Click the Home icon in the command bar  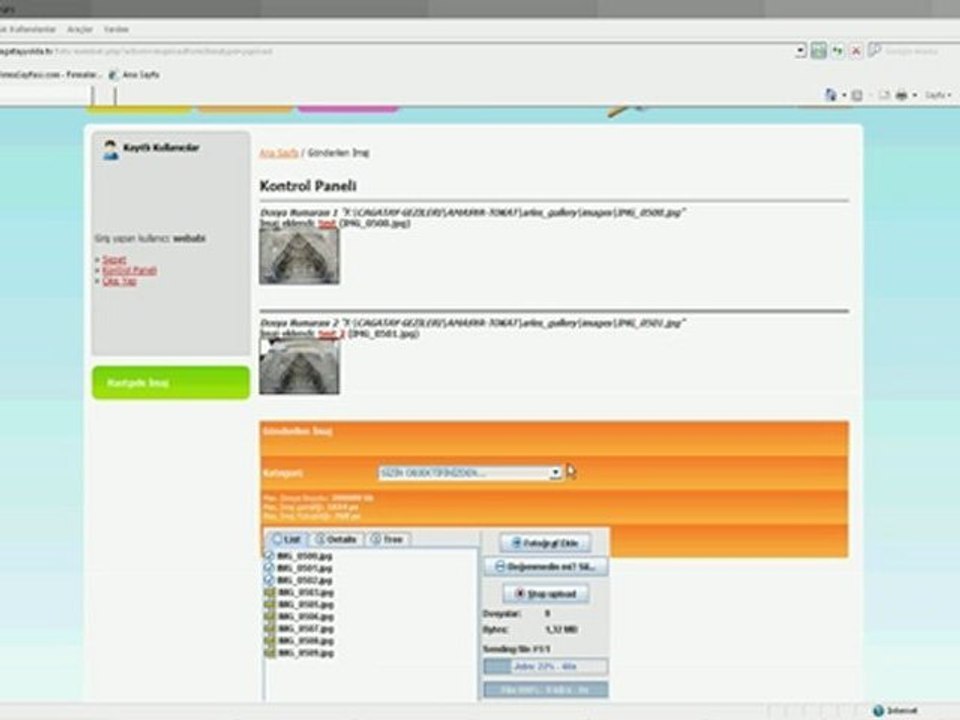point(830,95)
